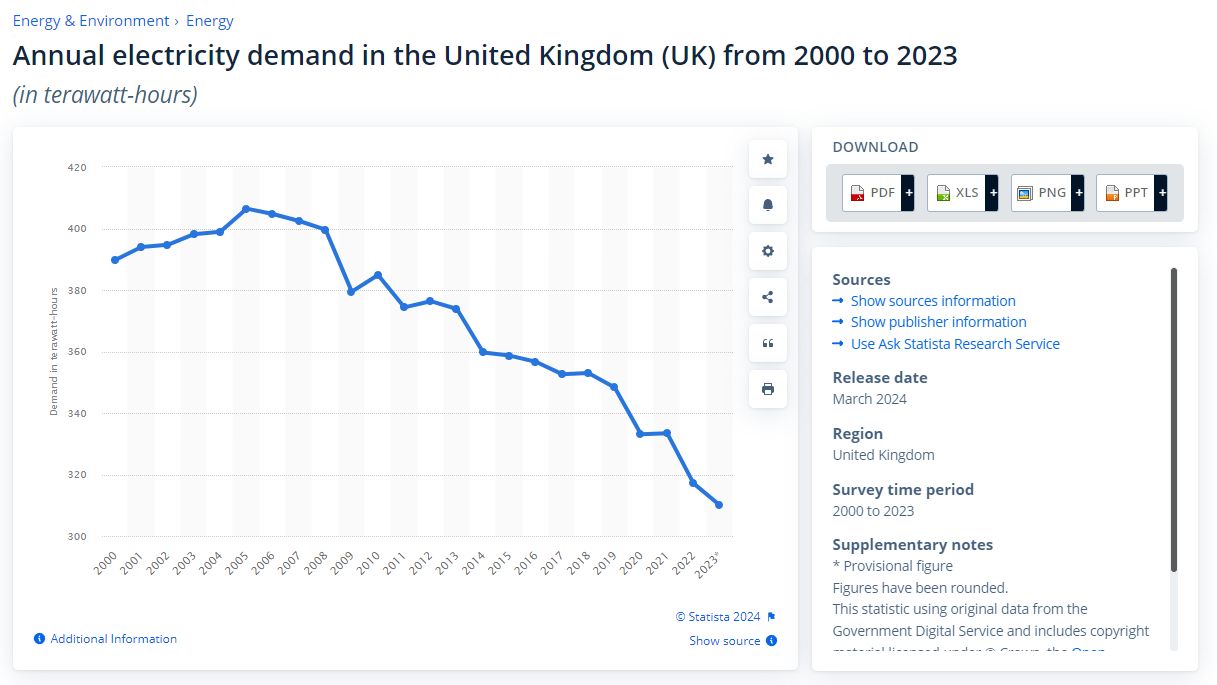Toggle the favorite star for this statistic
Image resolution: width=1217 pixels, height=685 pixels.
point(767,158)
